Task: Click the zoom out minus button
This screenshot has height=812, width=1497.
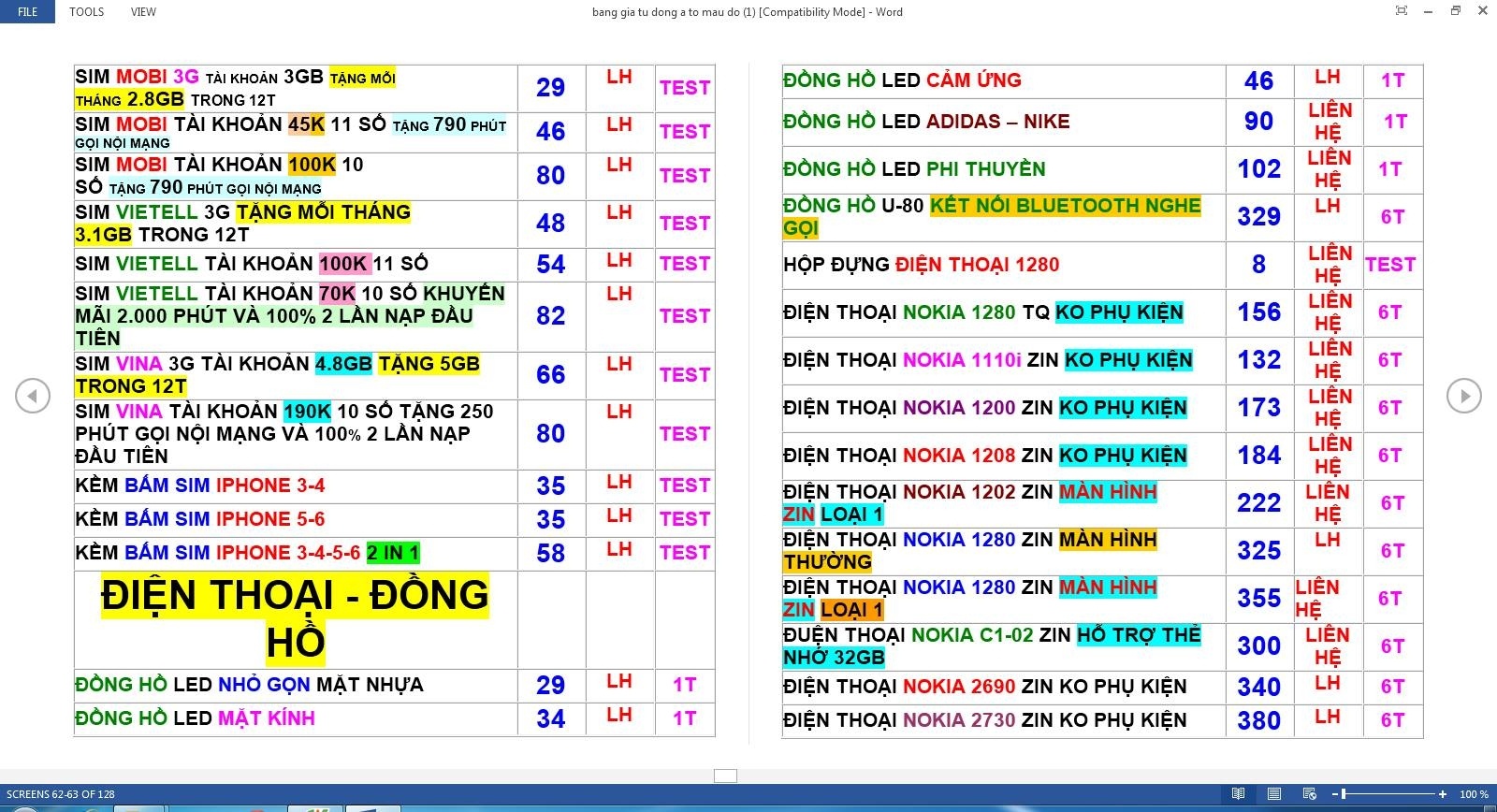Action: (1333, 794)
